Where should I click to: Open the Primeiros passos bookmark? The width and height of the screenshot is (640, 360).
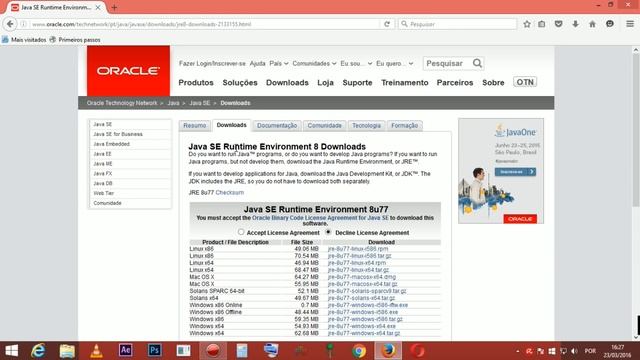point(75,40)
